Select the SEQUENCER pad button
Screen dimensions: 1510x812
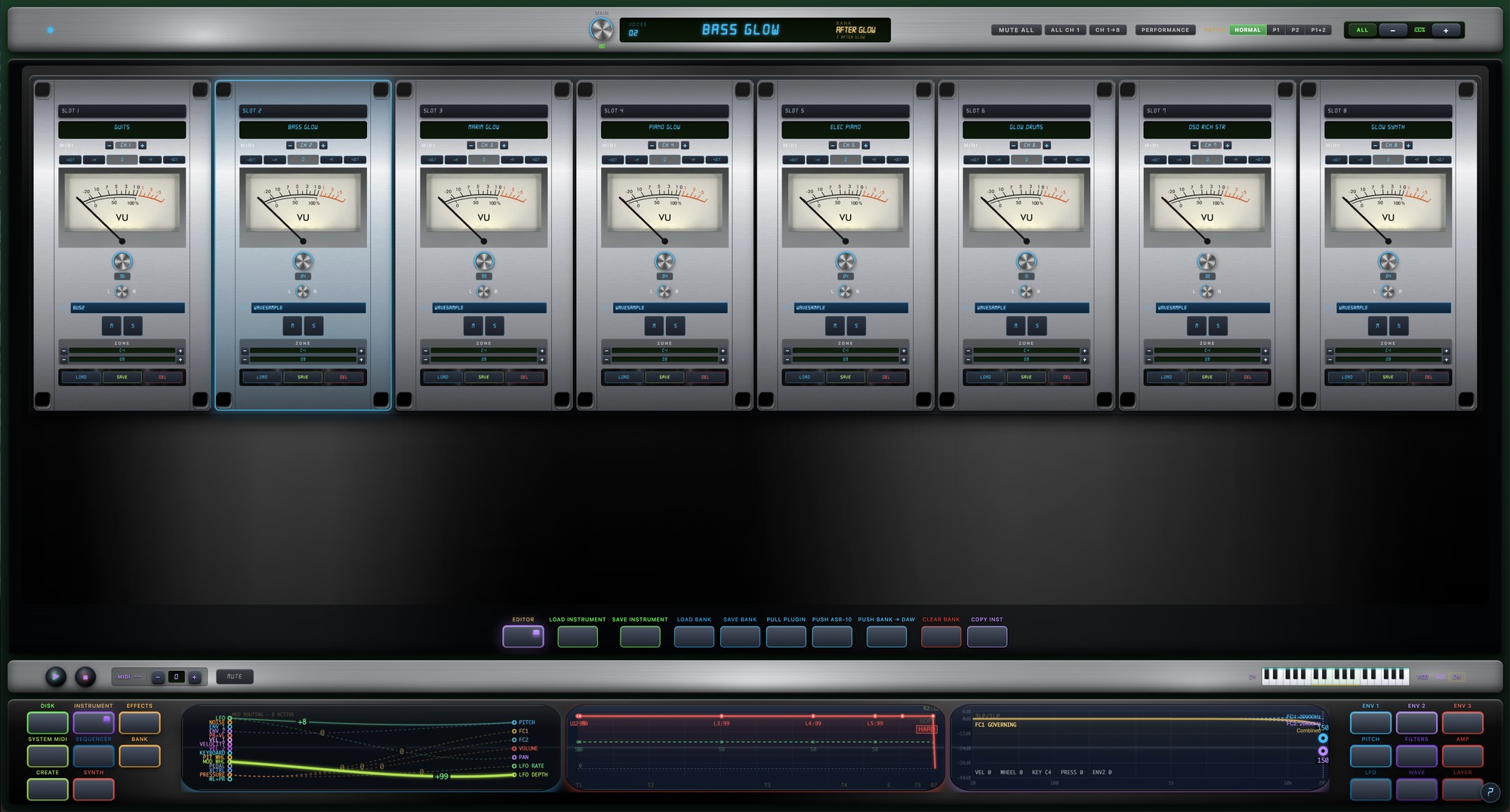(x=94, y=756)
